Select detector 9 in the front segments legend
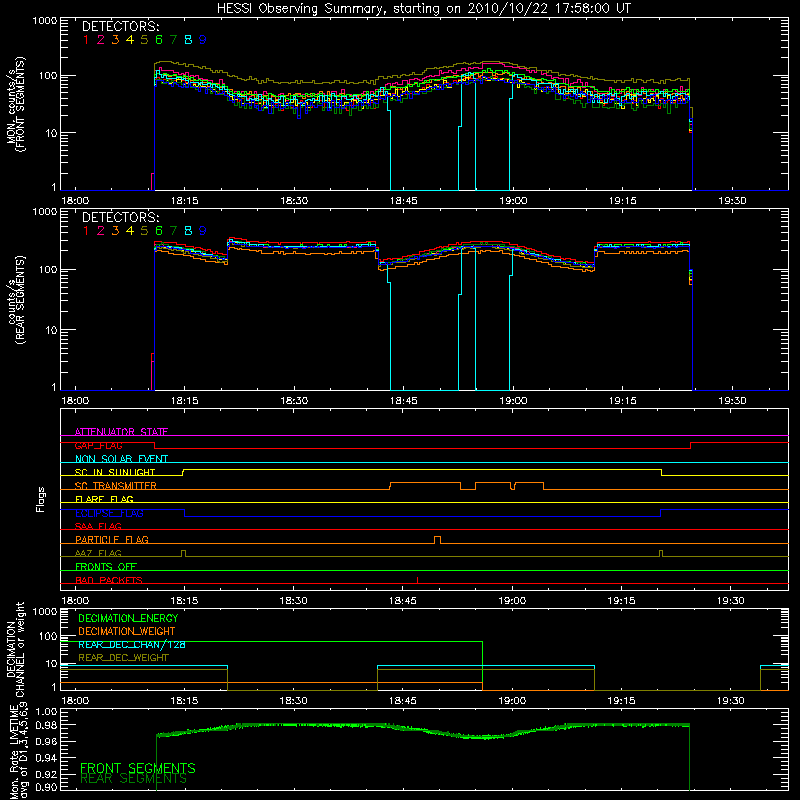Viewport: 800px width, 800px height. coord(203,40)
